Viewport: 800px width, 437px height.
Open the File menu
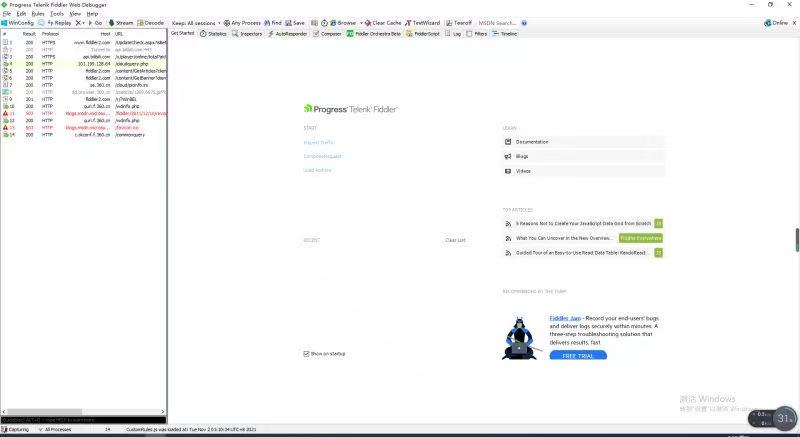7,14
